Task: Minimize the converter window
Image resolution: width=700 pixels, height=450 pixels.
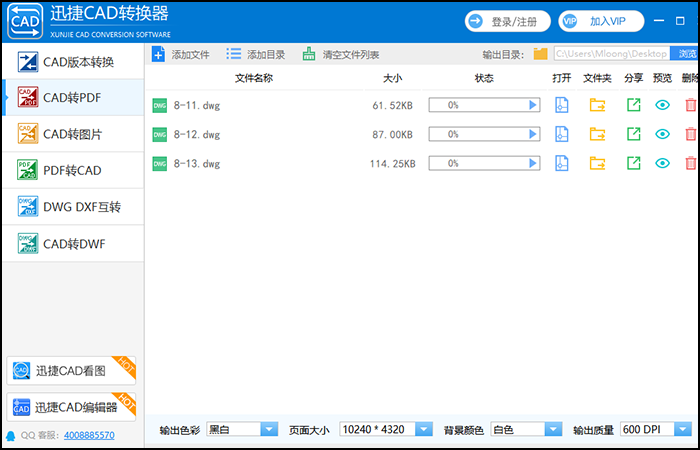Action: pyautogui.click(x=659, y=21)
